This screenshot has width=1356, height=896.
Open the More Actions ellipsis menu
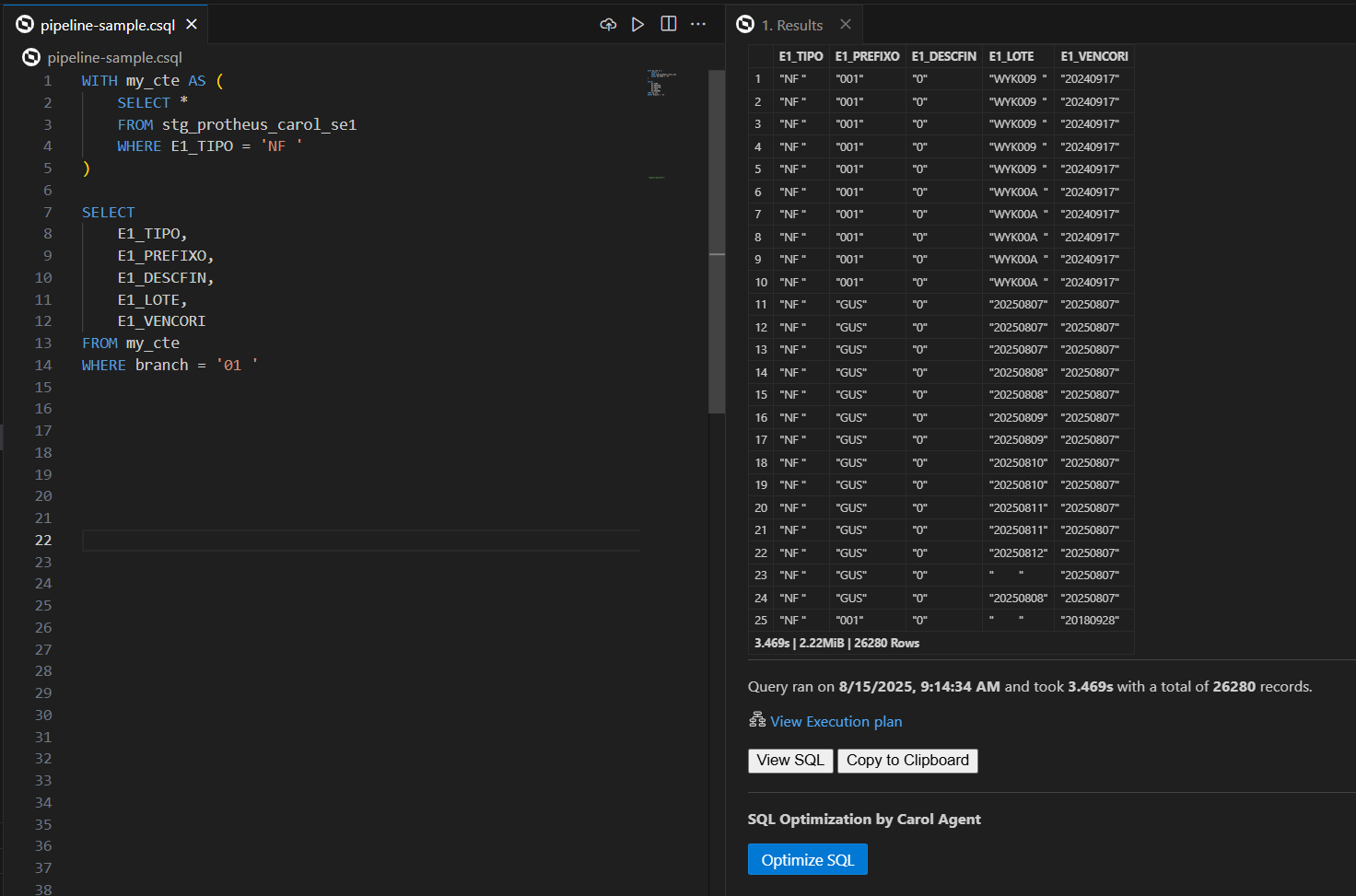[x=698, y=24]
